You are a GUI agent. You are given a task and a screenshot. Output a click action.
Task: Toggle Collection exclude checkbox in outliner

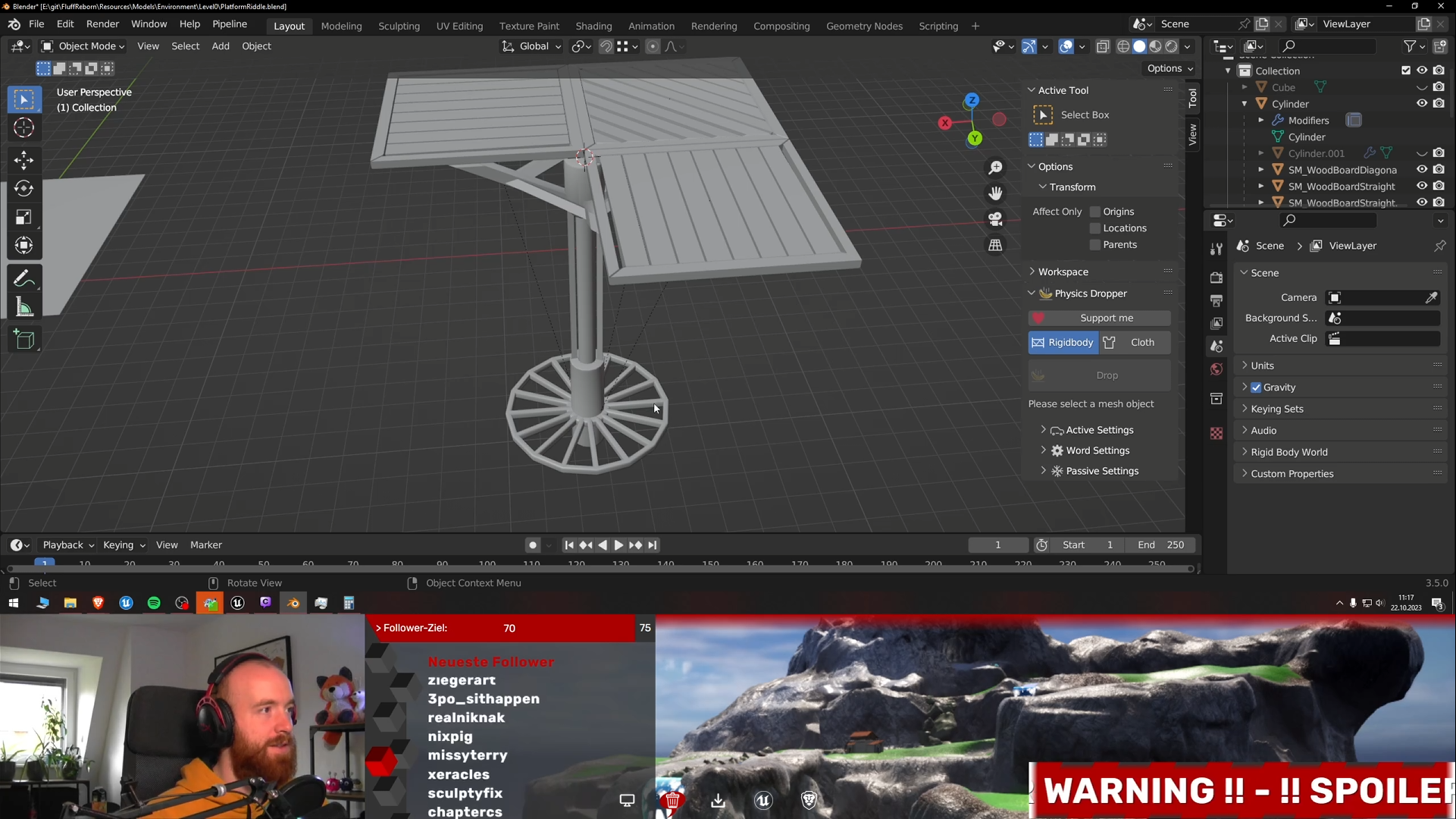1406,71
